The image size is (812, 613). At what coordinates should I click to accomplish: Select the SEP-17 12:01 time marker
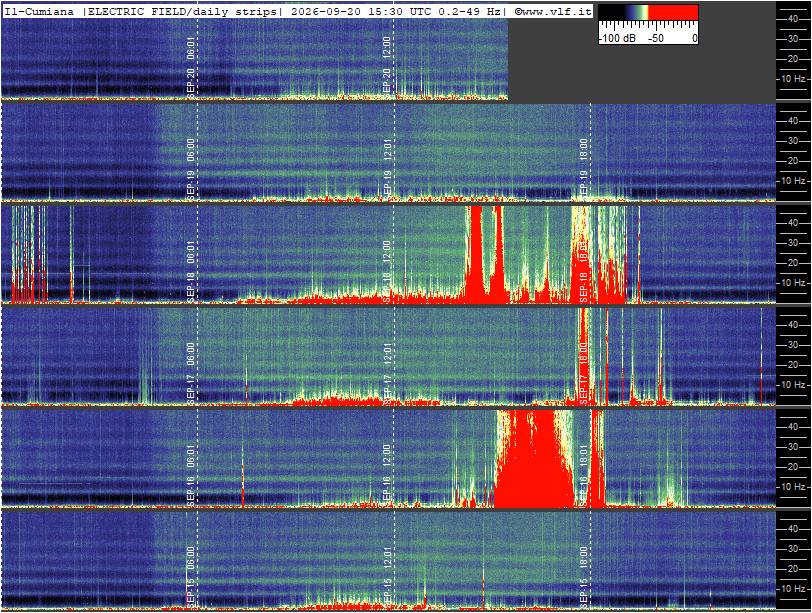(387, 372)
